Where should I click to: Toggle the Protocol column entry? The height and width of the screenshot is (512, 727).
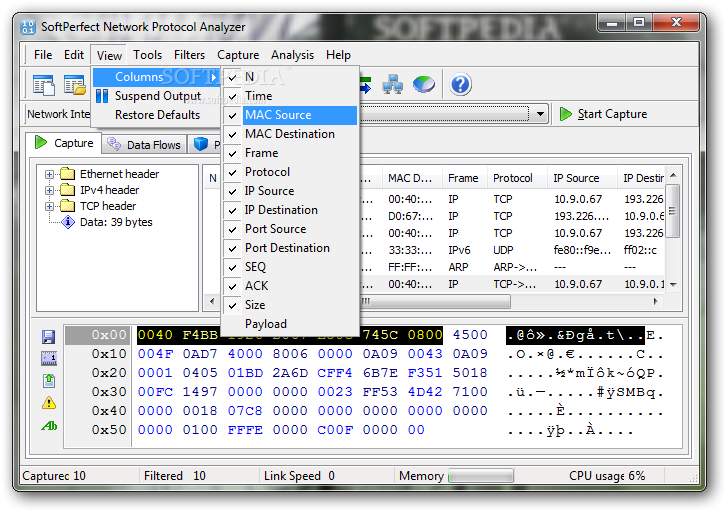point(291,172)
